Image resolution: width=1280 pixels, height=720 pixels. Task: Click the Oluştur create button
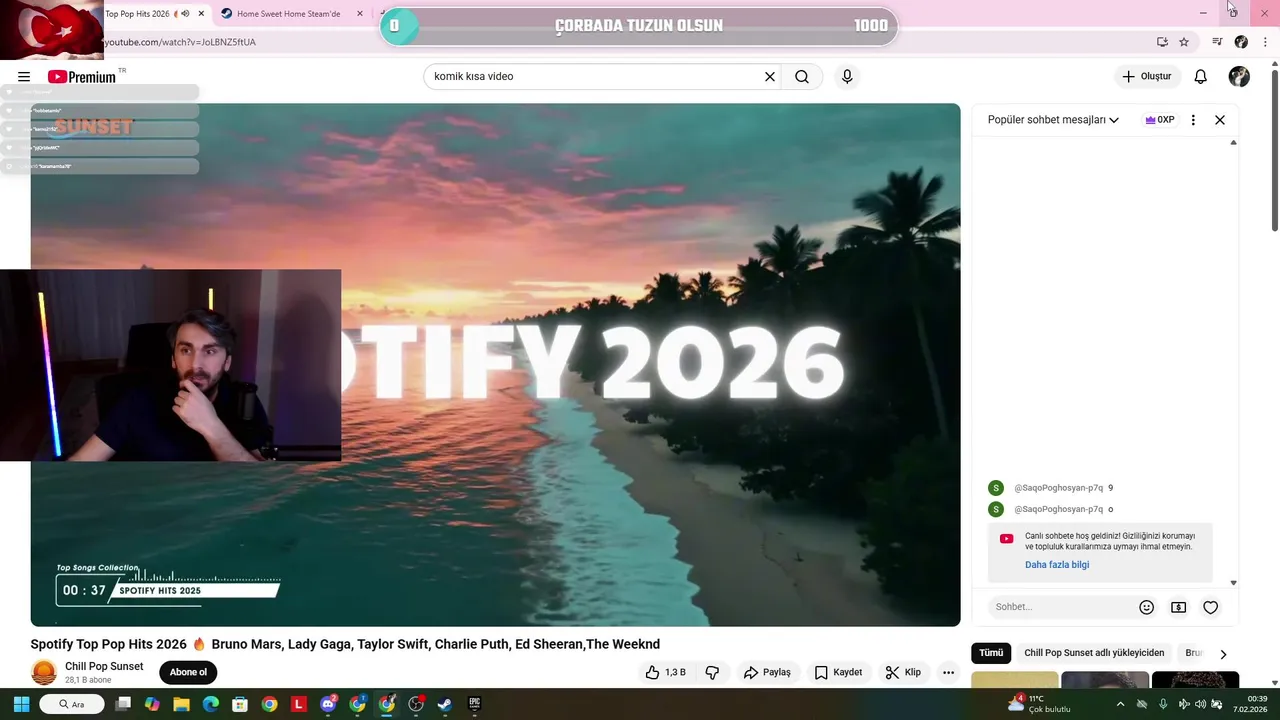click(1146, 77)
